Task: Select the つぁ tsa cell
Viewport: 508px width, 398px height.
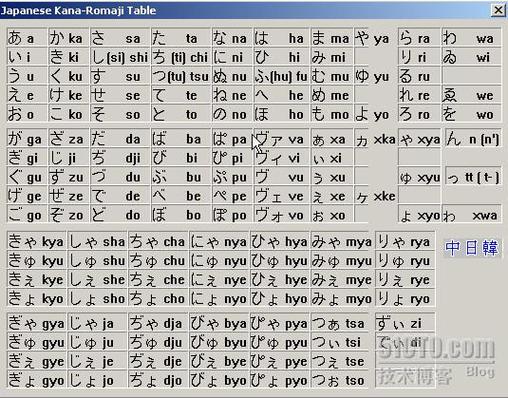Action: [340, 323]
